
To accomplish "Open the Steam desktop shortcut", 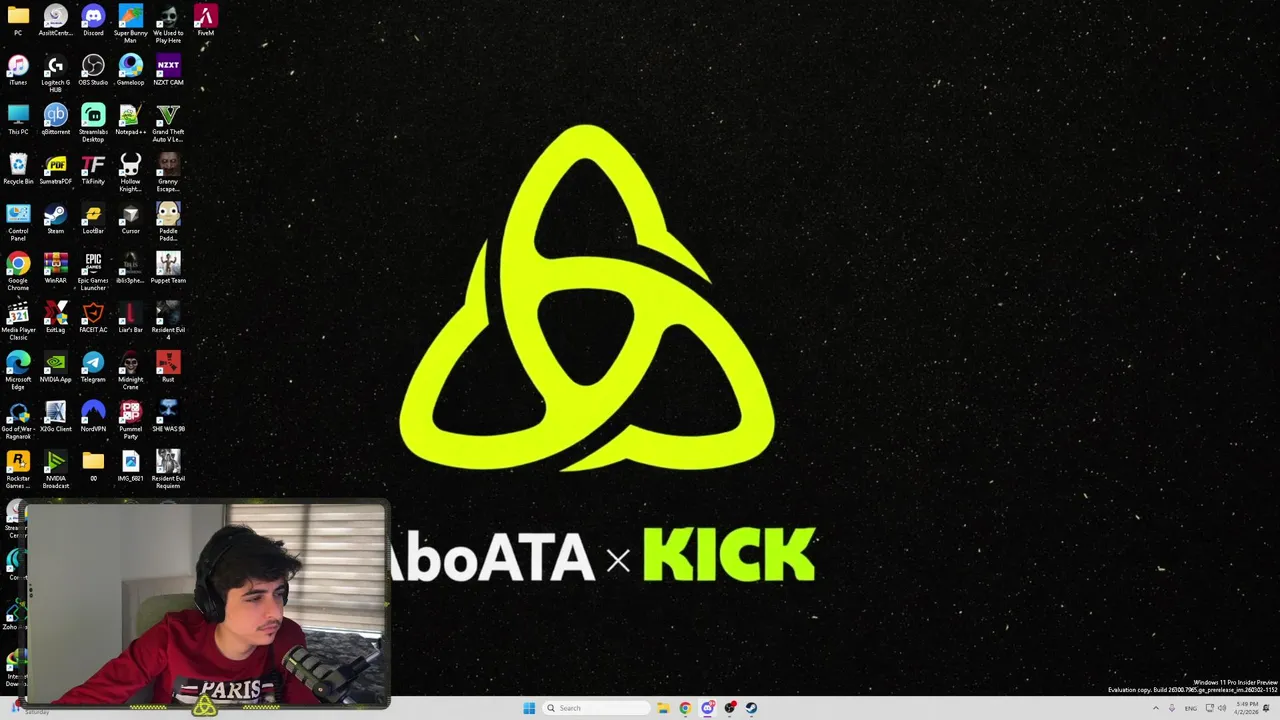I will coord(55,218).
